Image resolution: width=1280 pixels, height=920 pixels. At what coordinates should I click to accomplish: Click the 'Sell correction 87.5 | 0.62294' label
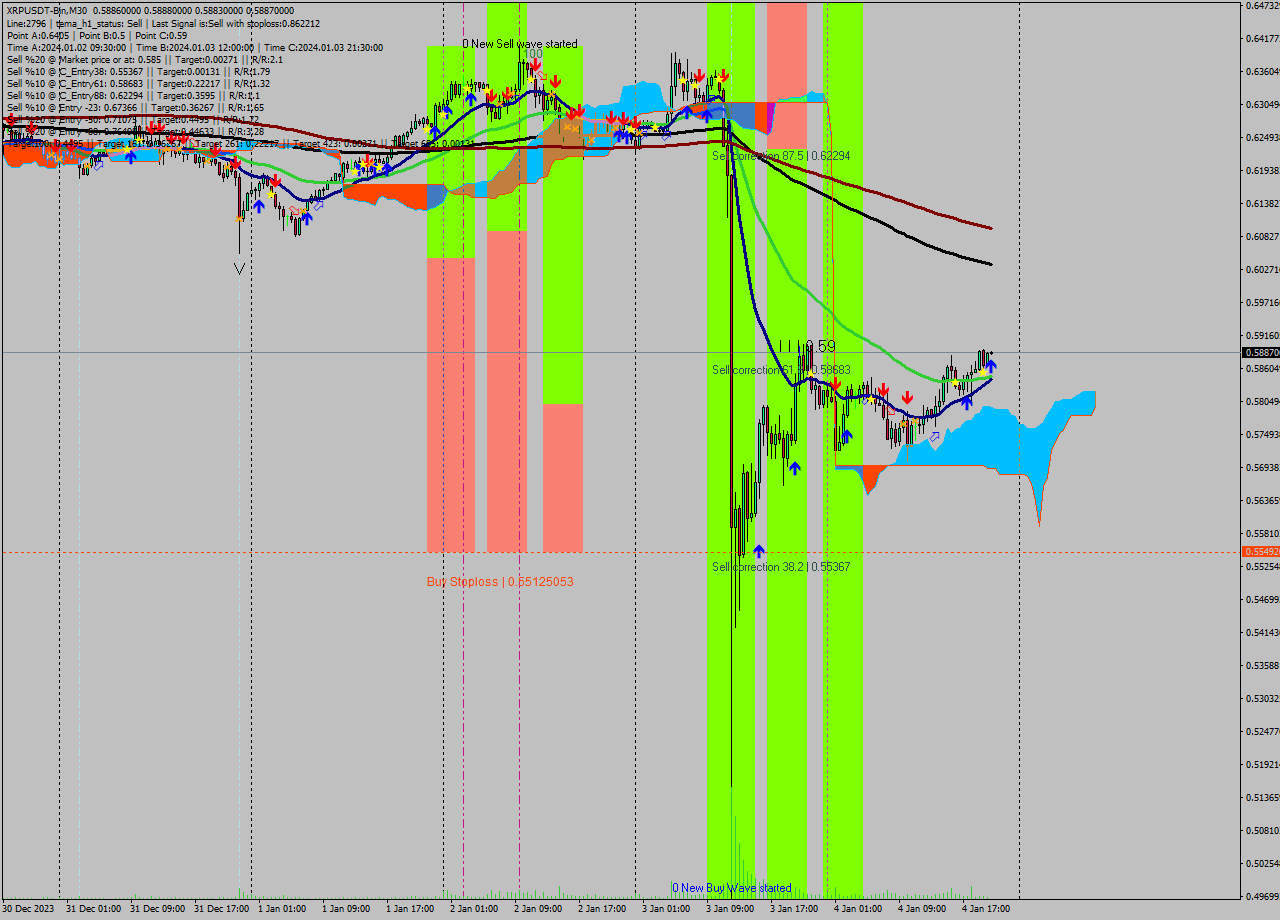point(781,156)
